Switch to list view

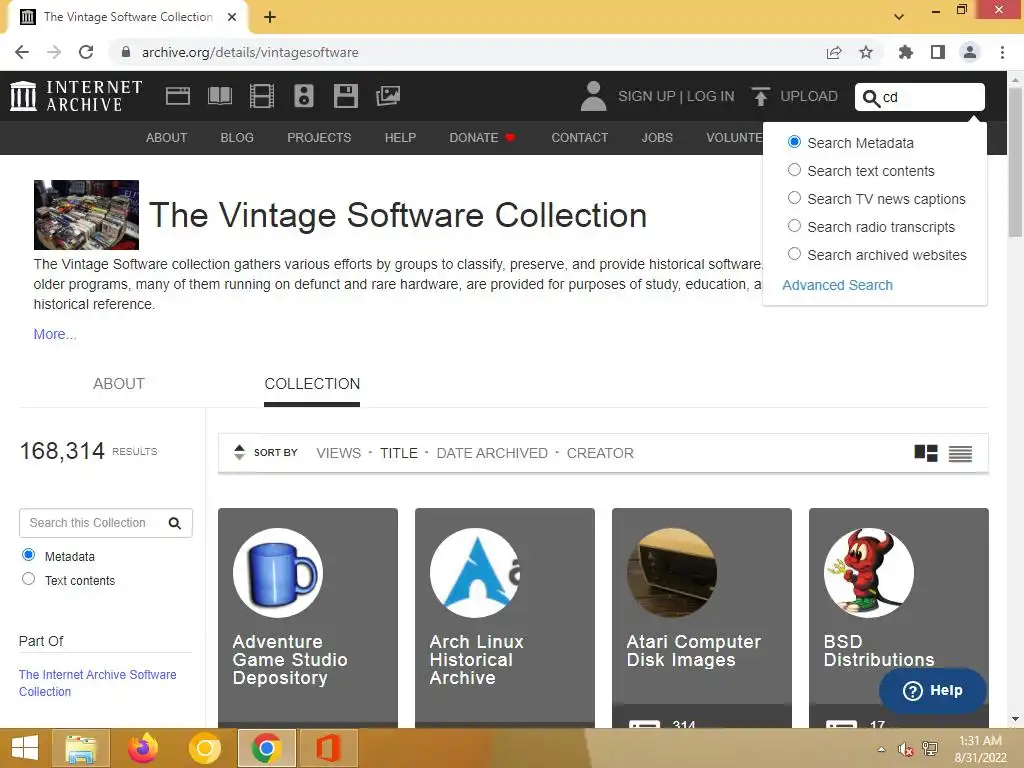[960, 453]
